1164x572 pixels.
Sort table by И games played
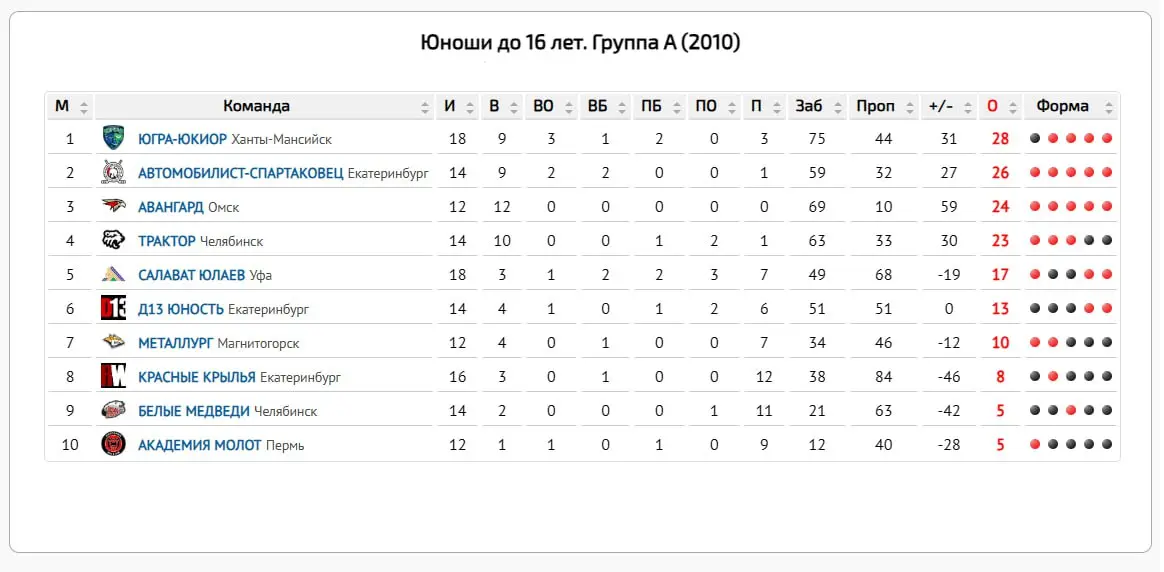coord(450,106)
